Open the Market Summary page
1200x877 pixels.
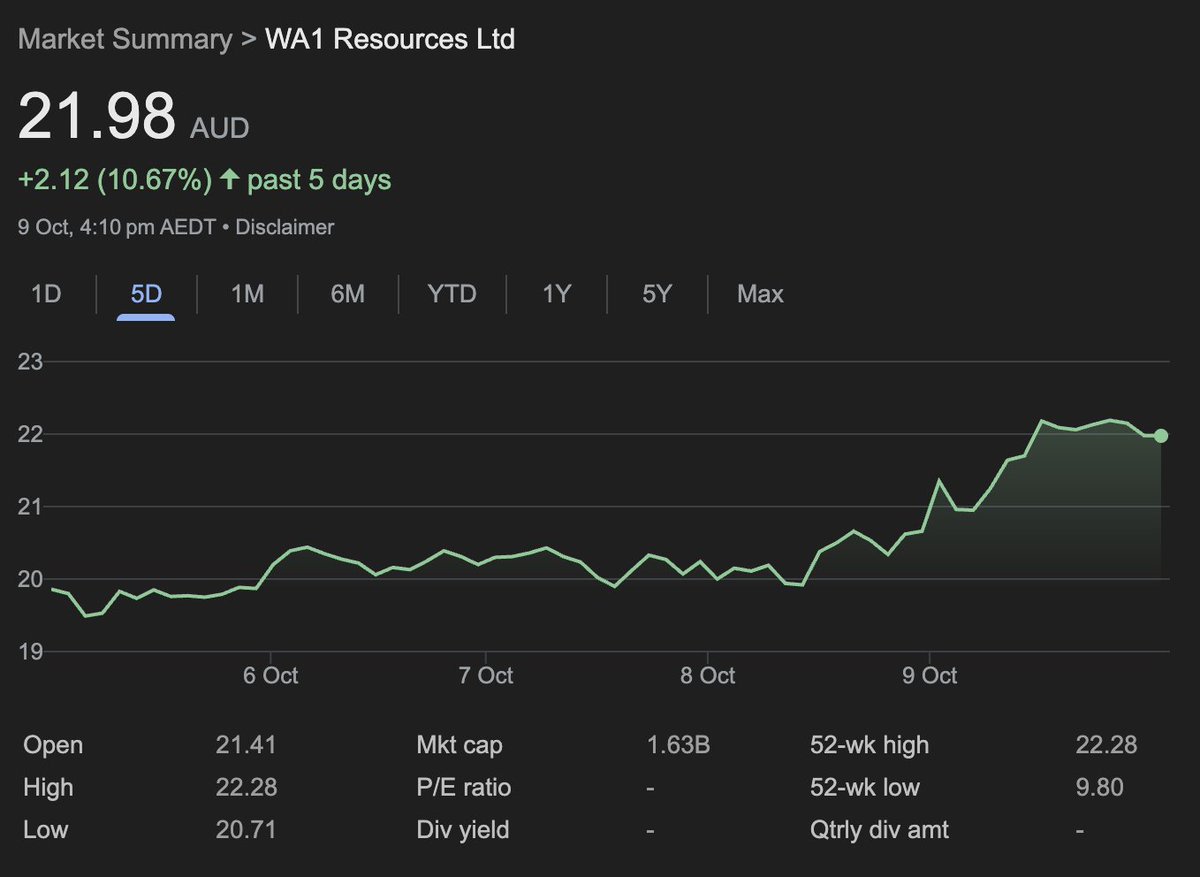[x=123, y=39]
